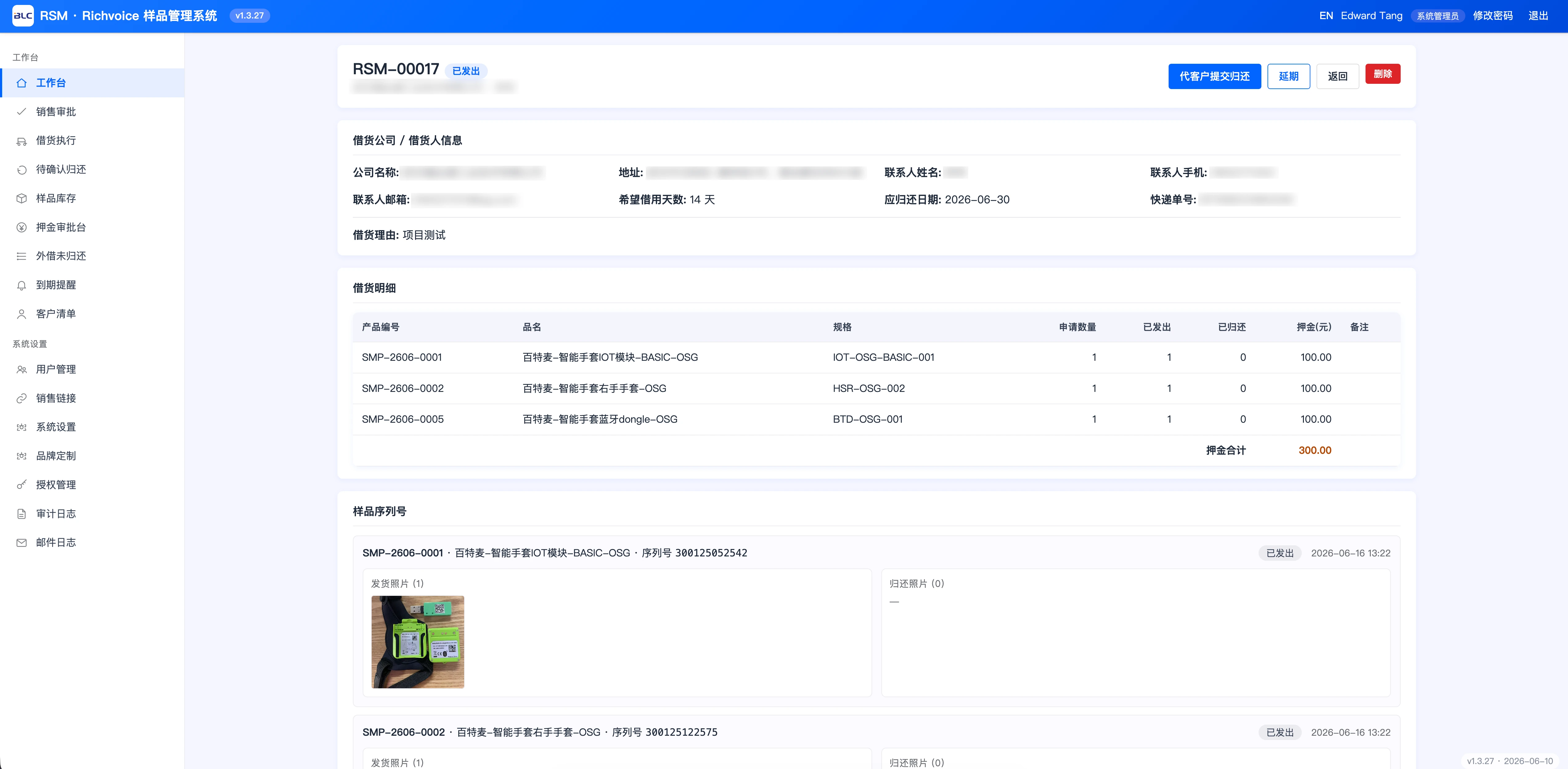
Task: Click the gear icon beside 品牌定制
Action: point(21,456)
